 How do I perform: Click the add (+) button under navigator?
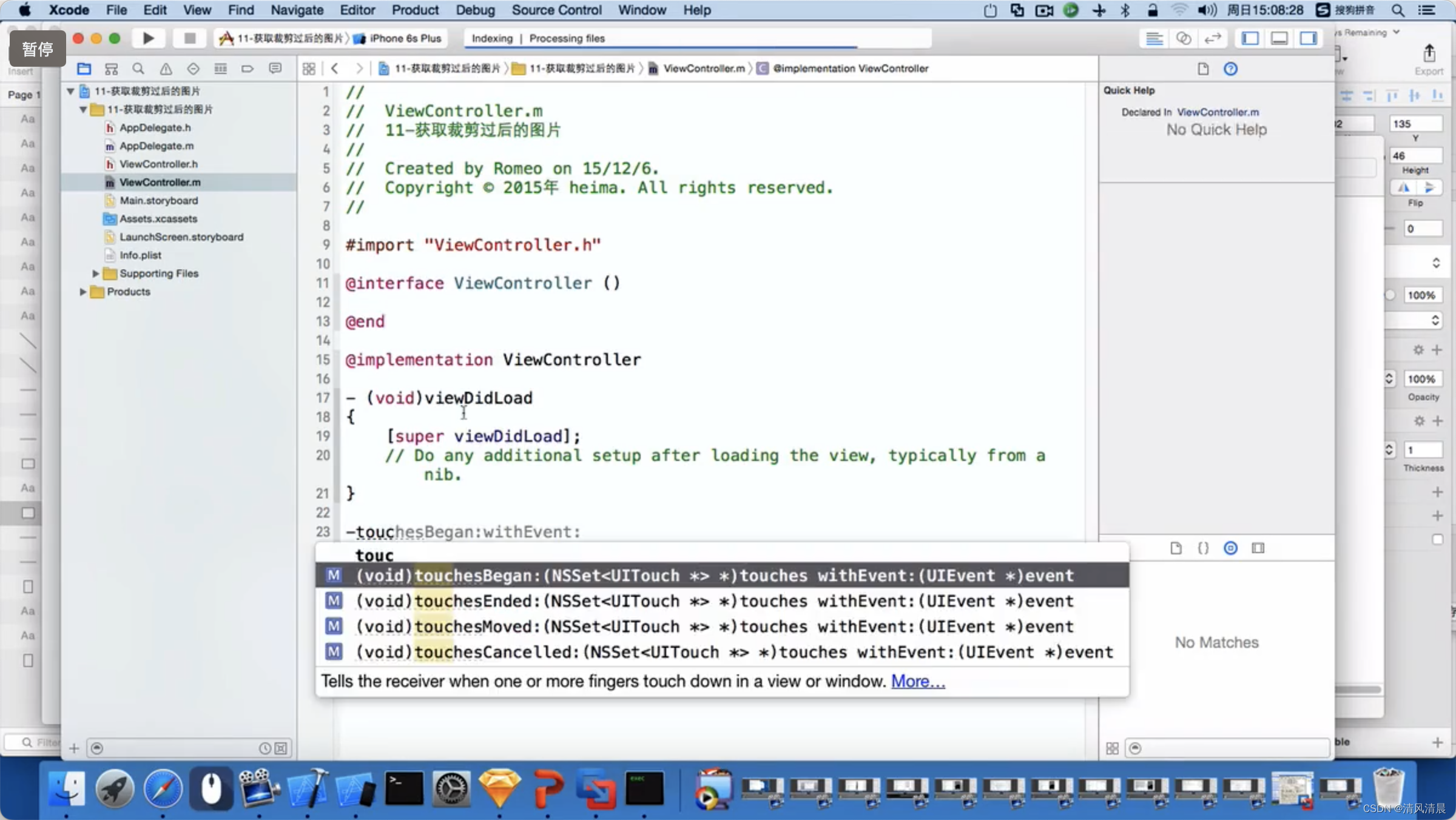74,748
